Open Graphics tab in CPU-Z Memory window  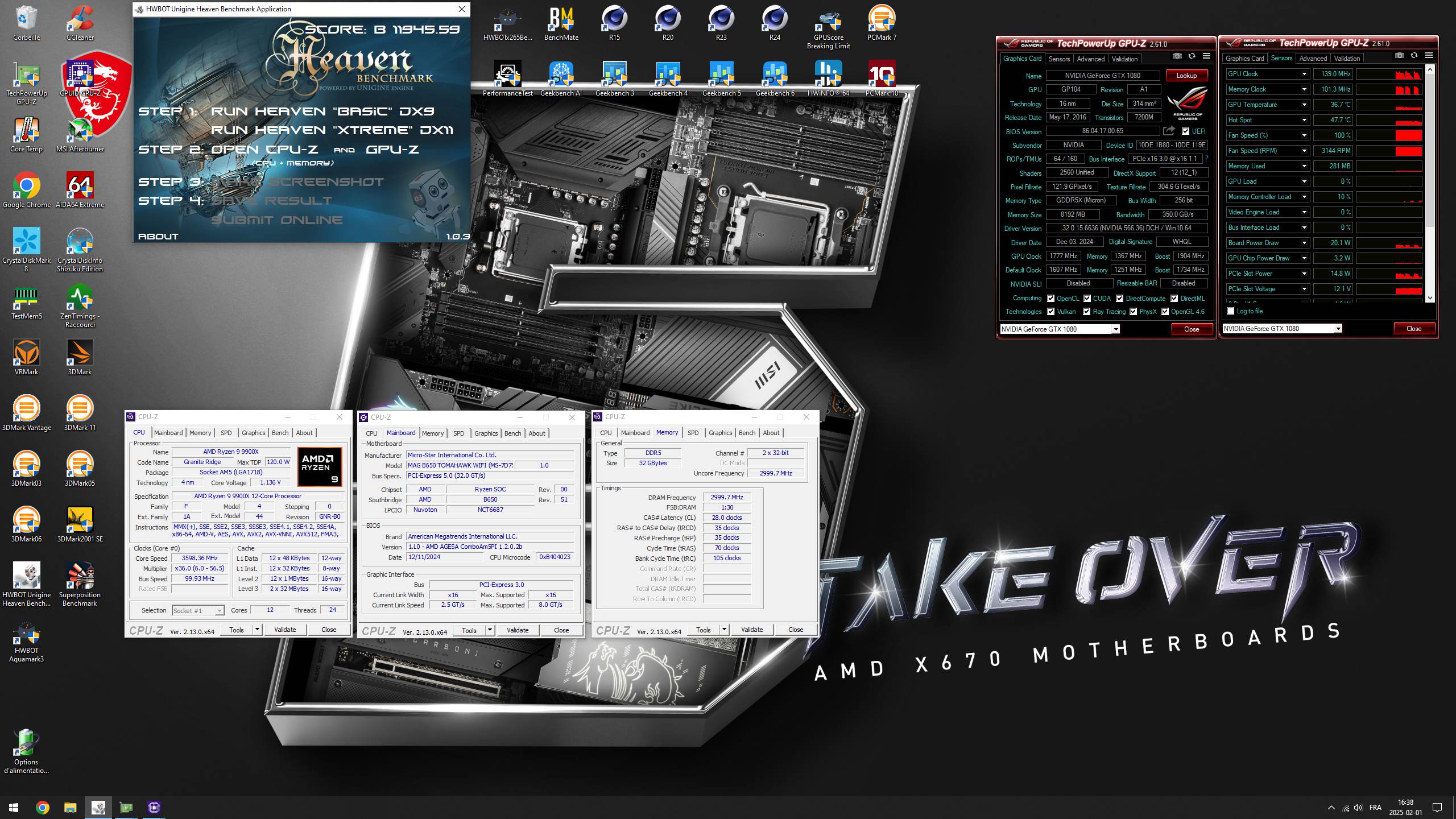720,433
